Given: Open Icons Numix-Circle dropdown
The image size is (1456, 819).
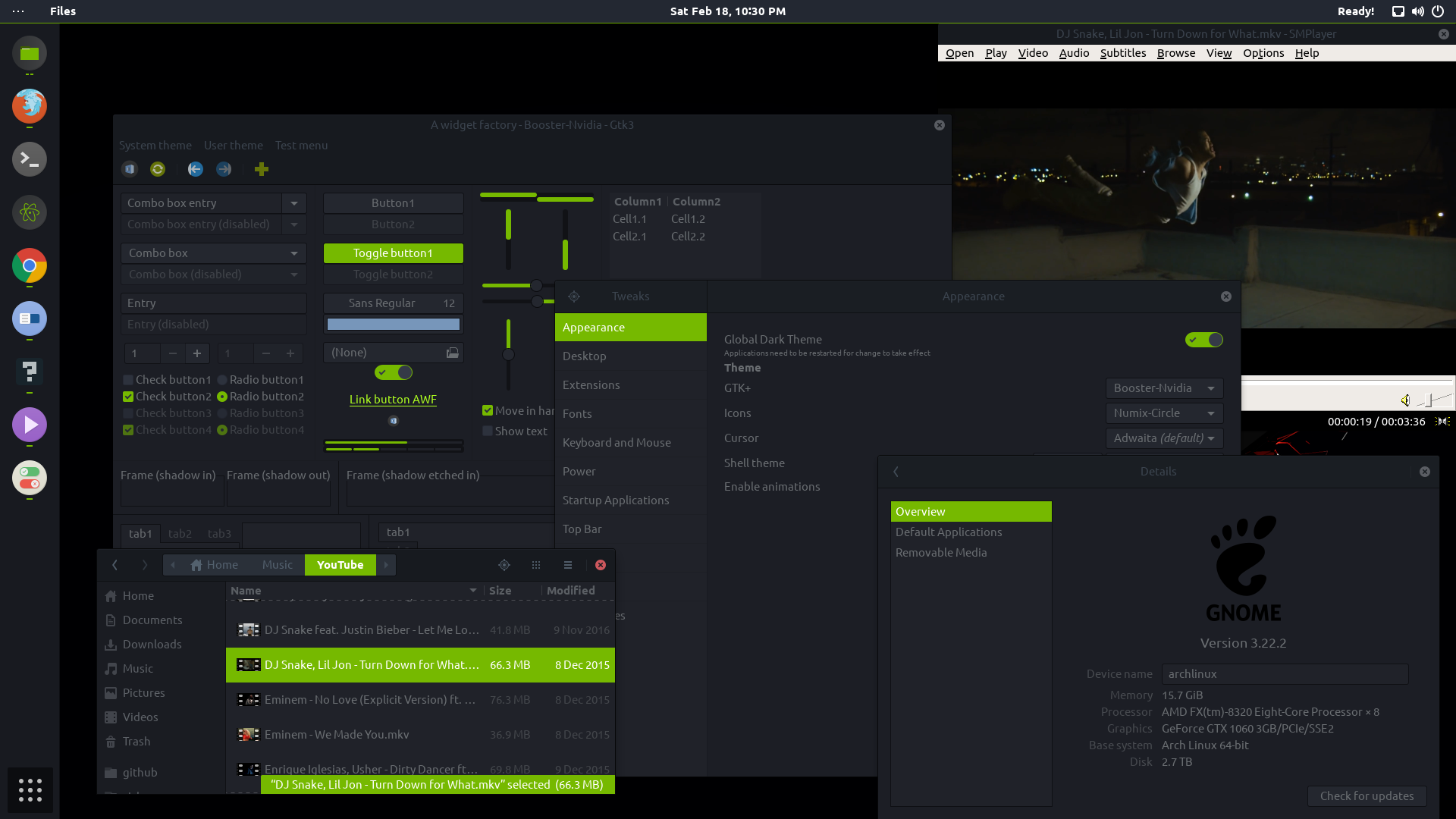Looking at the screenshot, I should 1164,413.
